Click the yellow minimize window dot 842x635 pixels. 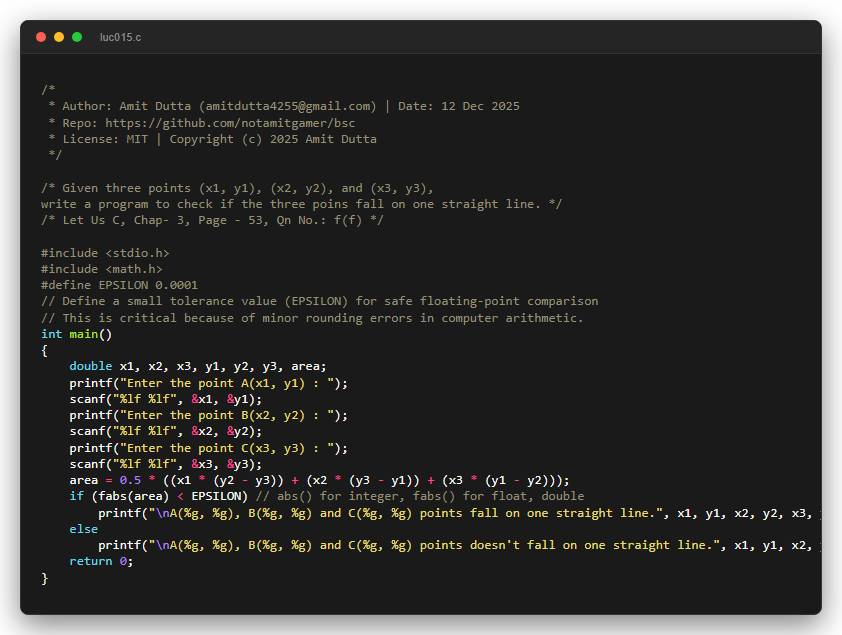point(59,37)
